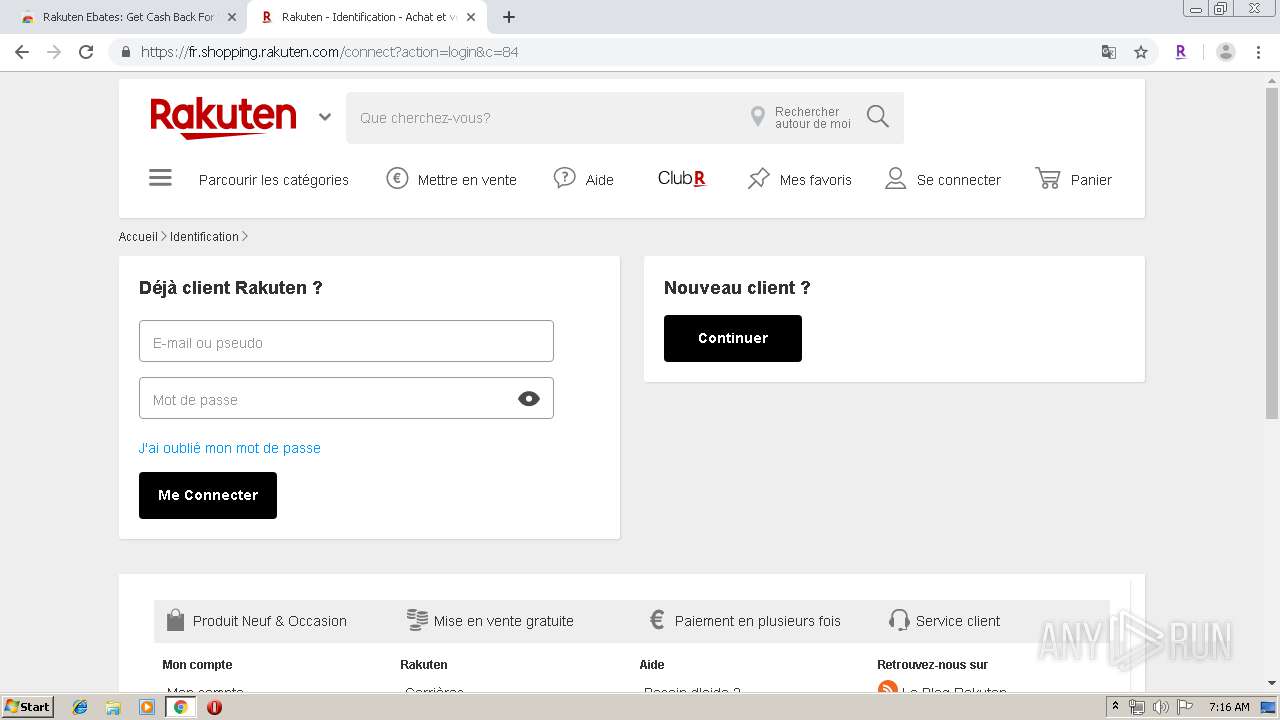Click shopping bag 'Produit Neuf & Occasion' icon
The height and width of the screenshot is (720, 1280).
[175, 620]
